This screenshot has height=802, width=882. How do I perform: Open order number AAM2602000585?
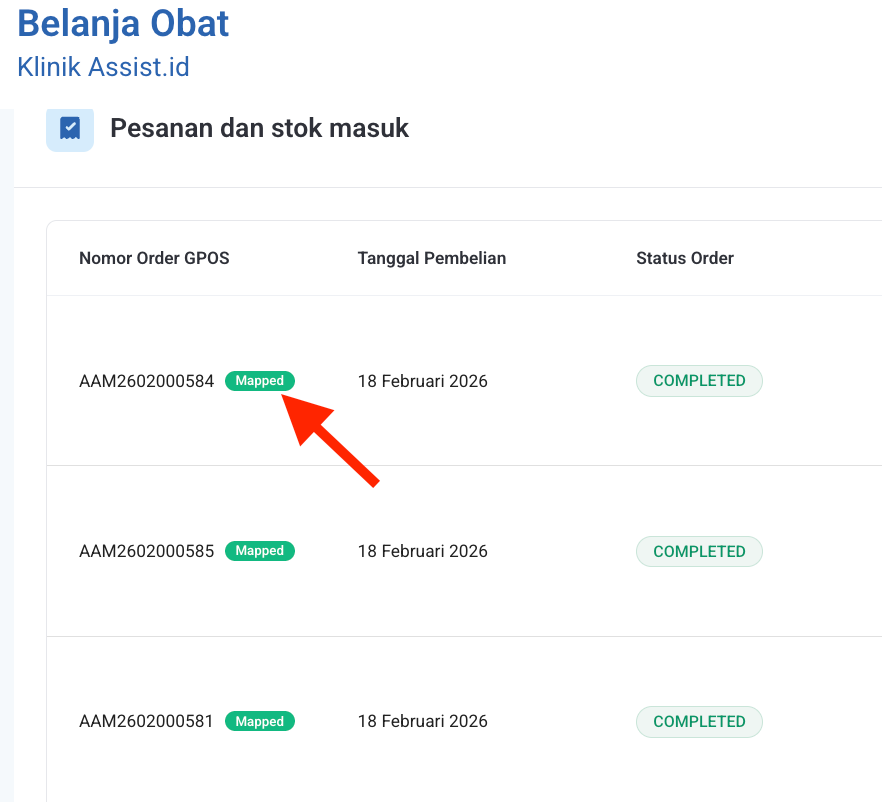tap(146, 551)
